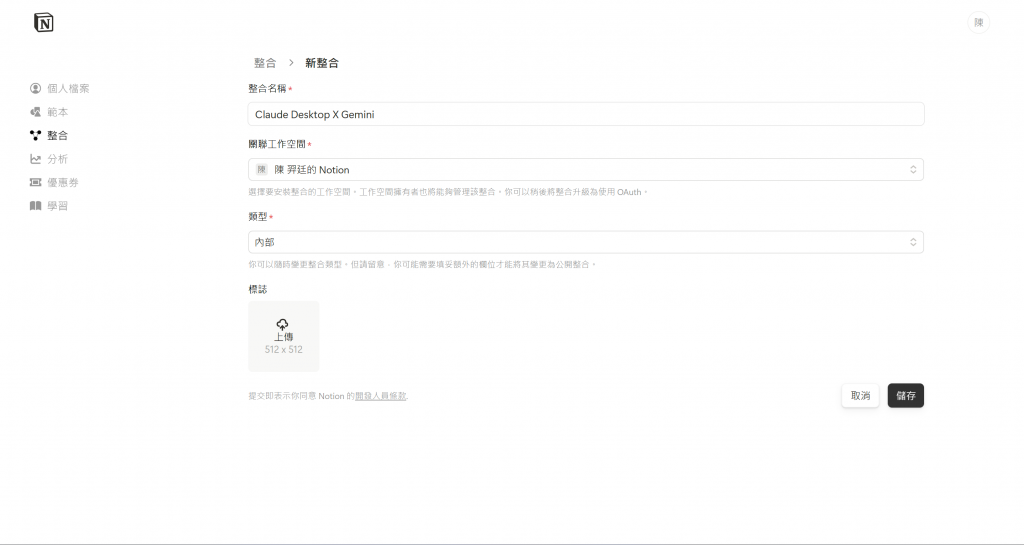The image size is (1024, 545).
Task: Click the 分析 analytics chart icon
Action: pos(35,159)
